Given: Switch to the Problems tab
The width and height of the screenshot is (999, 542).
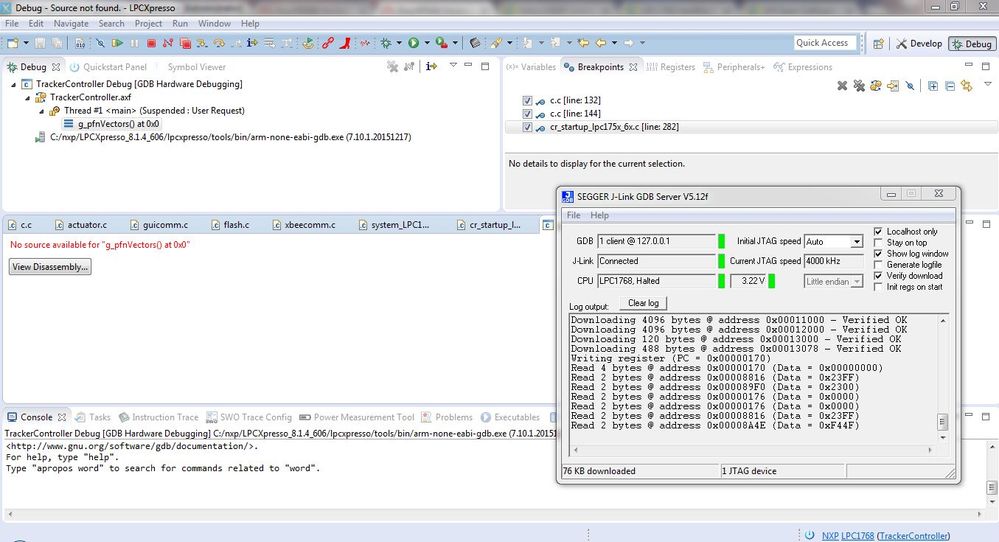Looking at the screenshot, I should pyautogui.click(x=447, y=417).
